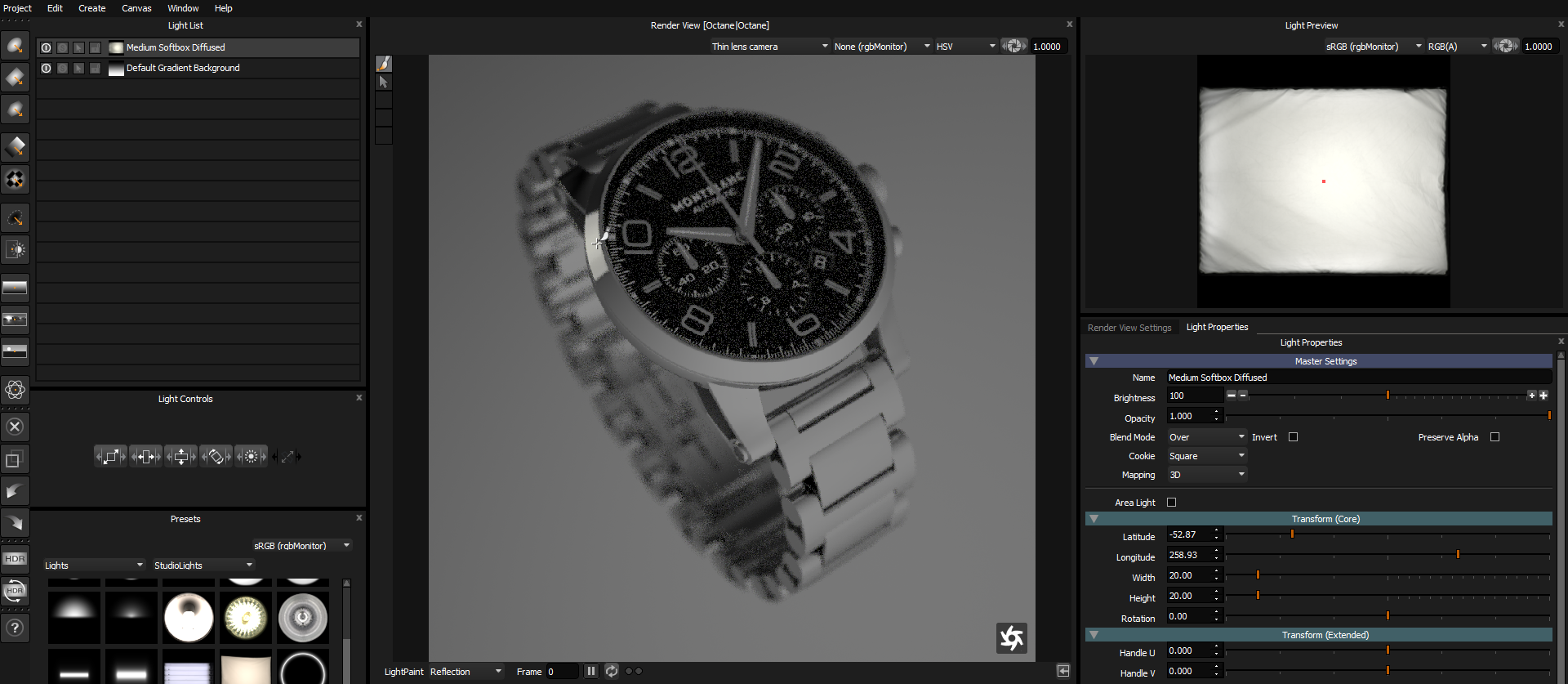The width and height of the screenshot is (1568, 684).
Task: Open the Cookie Square dropdown
Action: 1206,456
